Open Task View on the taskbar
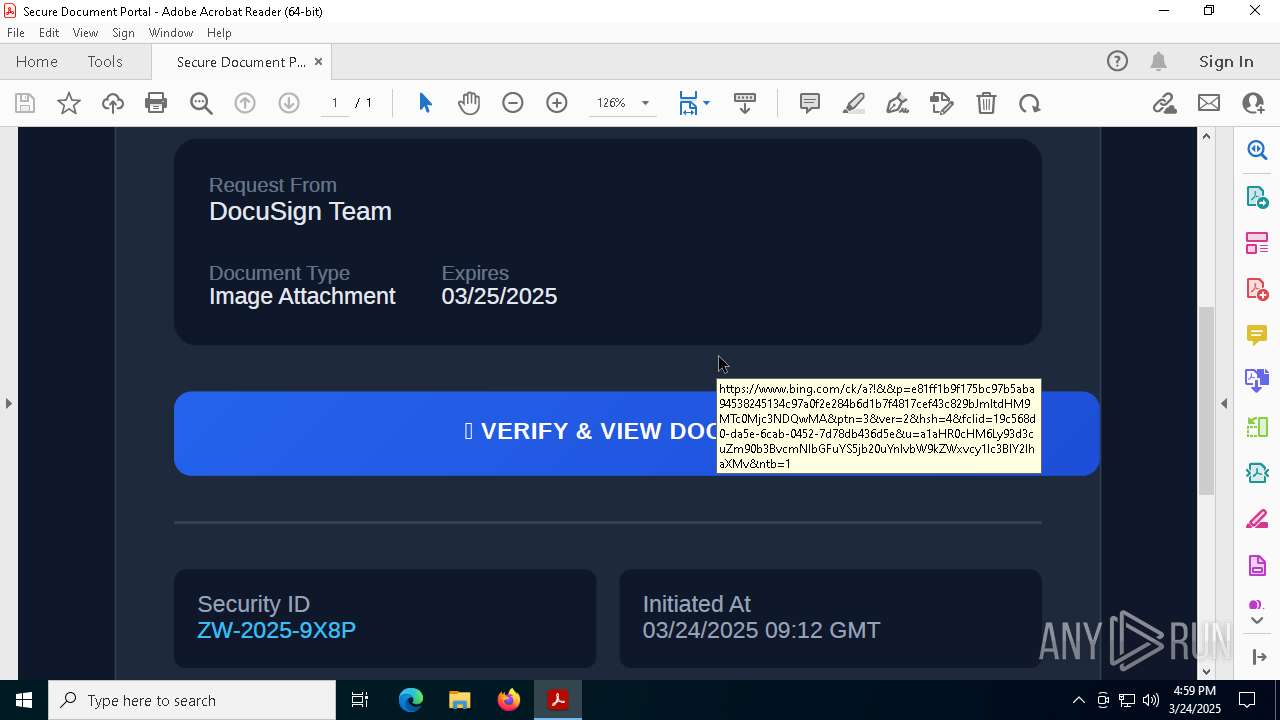This screenshot has width=1280, height=720. [360, 700]
